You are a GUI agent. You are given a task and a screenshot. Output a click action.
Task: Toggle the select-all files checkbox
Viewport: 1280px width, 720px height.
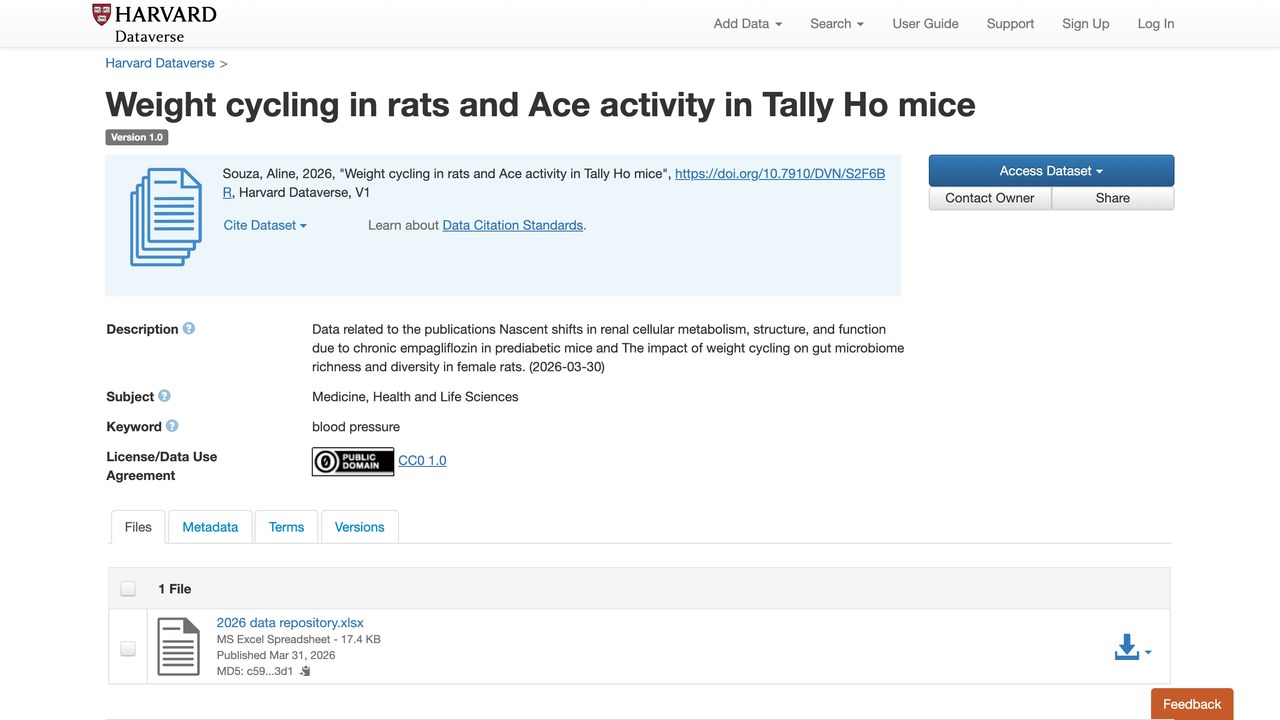point(128,589)
